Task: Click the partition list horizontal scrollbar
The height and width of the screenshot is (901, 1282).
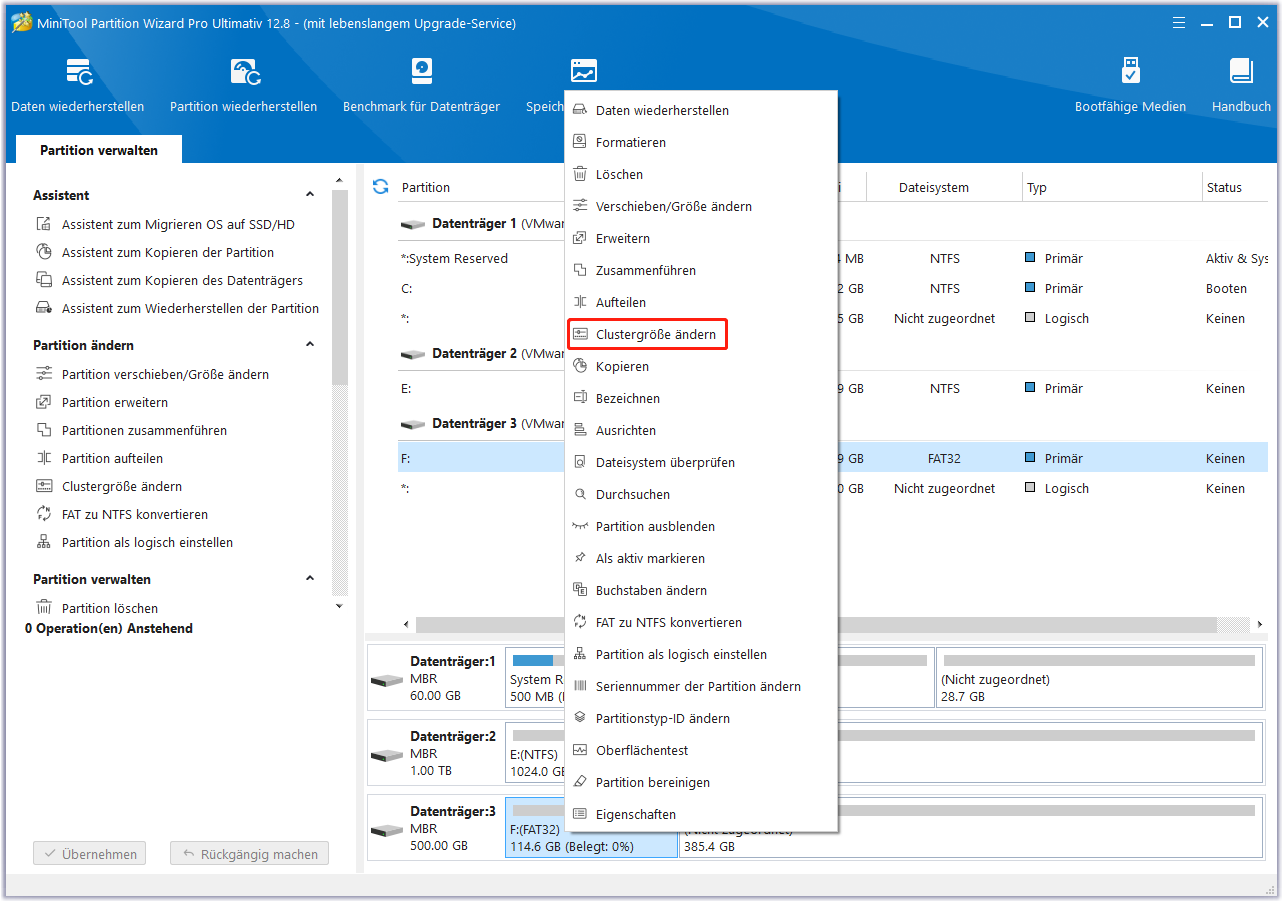Action: 816,624
